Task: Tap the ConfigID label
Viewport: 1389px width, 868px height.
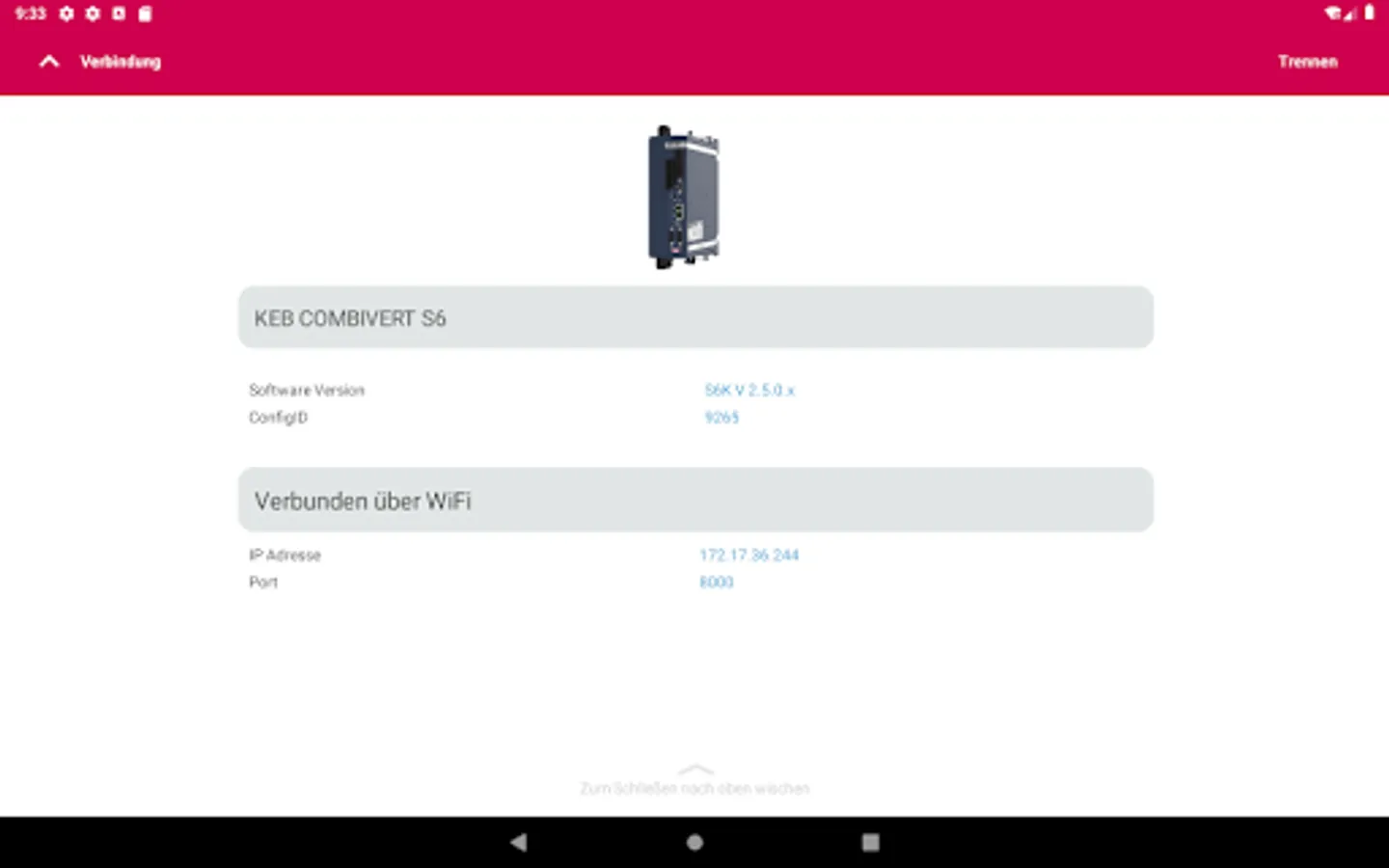Action: pyautogui.click(x=278, y=418)
